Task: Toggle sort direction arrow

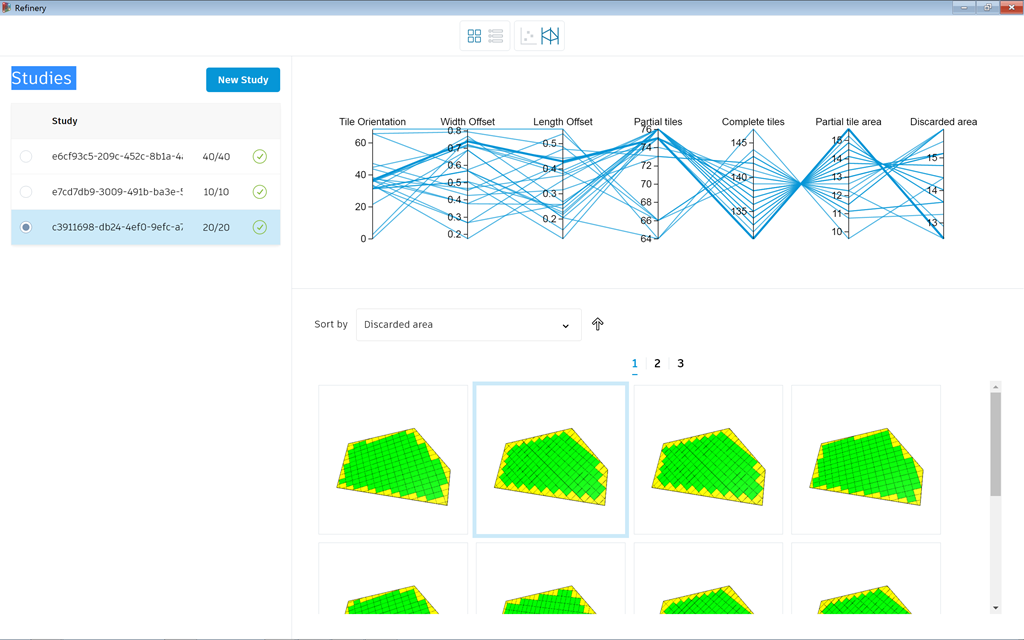Action: click(x=598, y=324)
